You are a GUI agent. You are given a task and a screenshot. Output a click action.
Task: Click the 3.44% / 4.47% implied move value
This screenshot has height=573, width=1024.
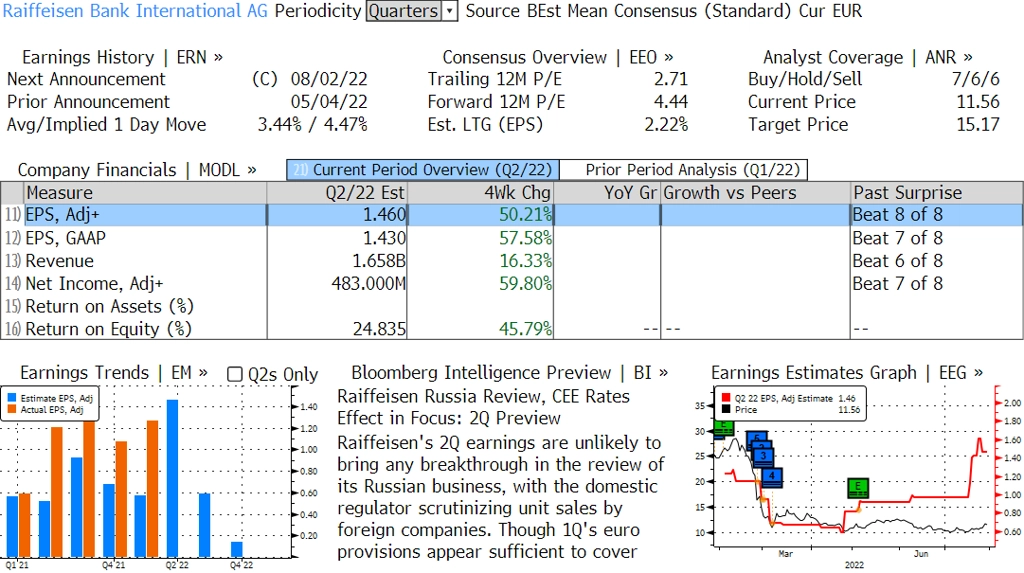tap(312, 125)
